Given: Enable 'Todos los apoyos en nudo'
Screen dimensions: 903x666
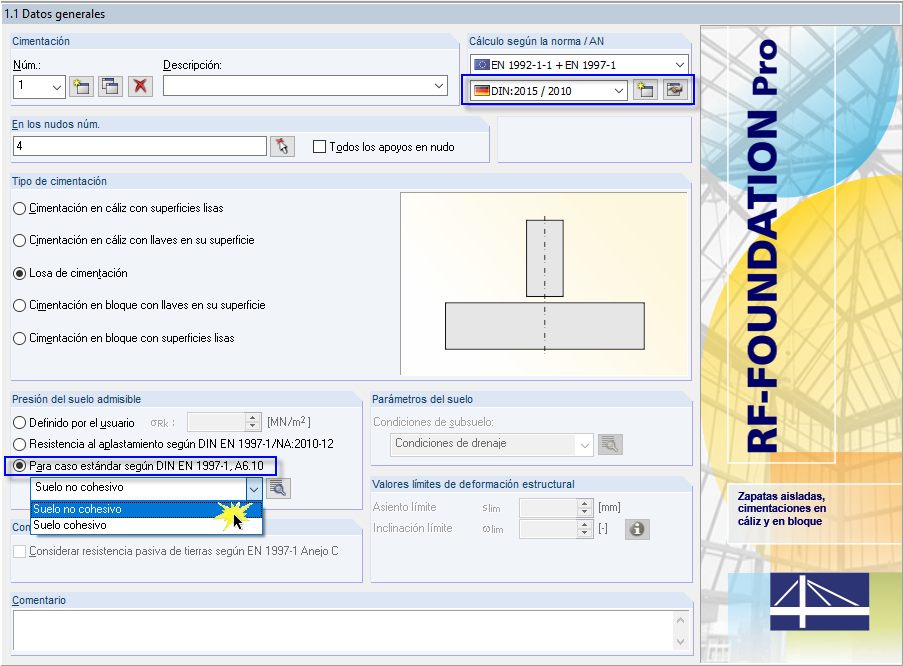Looking at the screenshot, I should coord(318,146).
